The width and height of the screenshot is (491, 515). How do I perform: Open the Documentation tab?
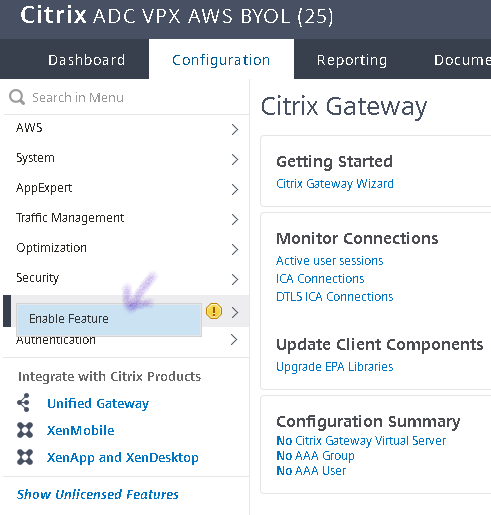coord(462,60)
